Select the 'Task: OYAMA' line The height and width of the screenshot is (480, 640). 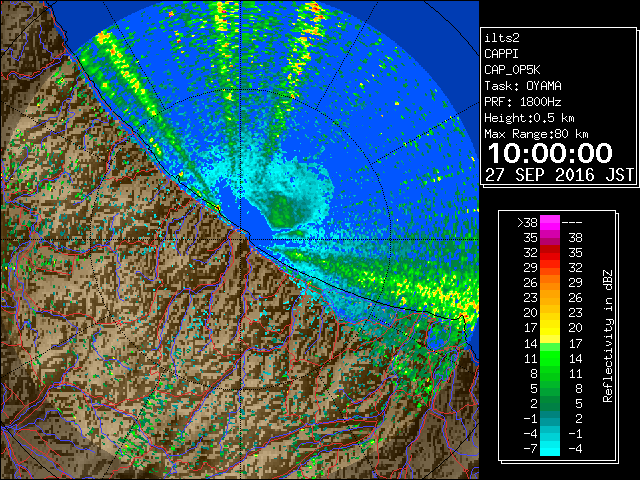(x=523, y=86)
